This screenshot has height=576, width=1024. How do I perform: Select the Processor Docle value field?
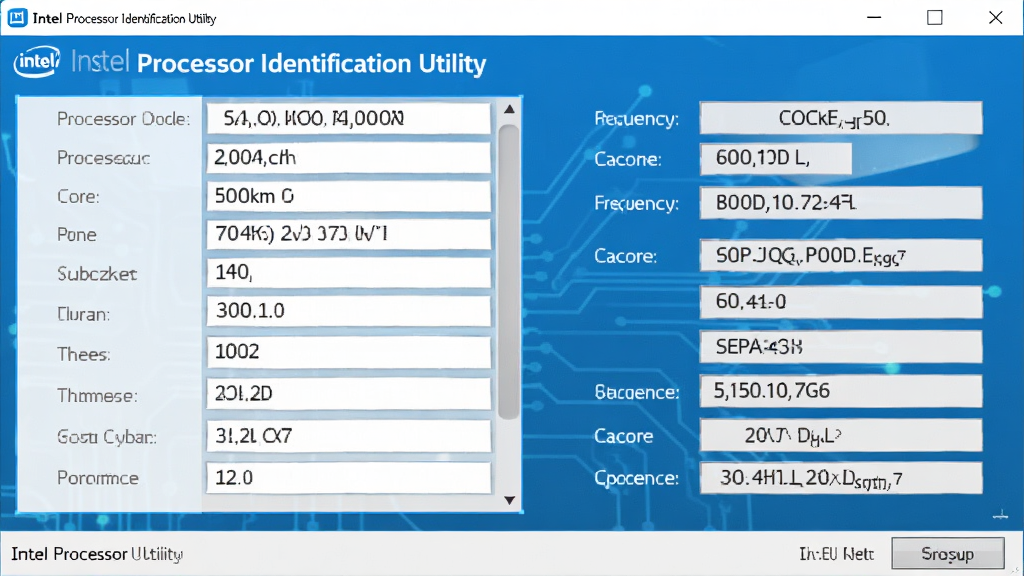click(349, 118)
